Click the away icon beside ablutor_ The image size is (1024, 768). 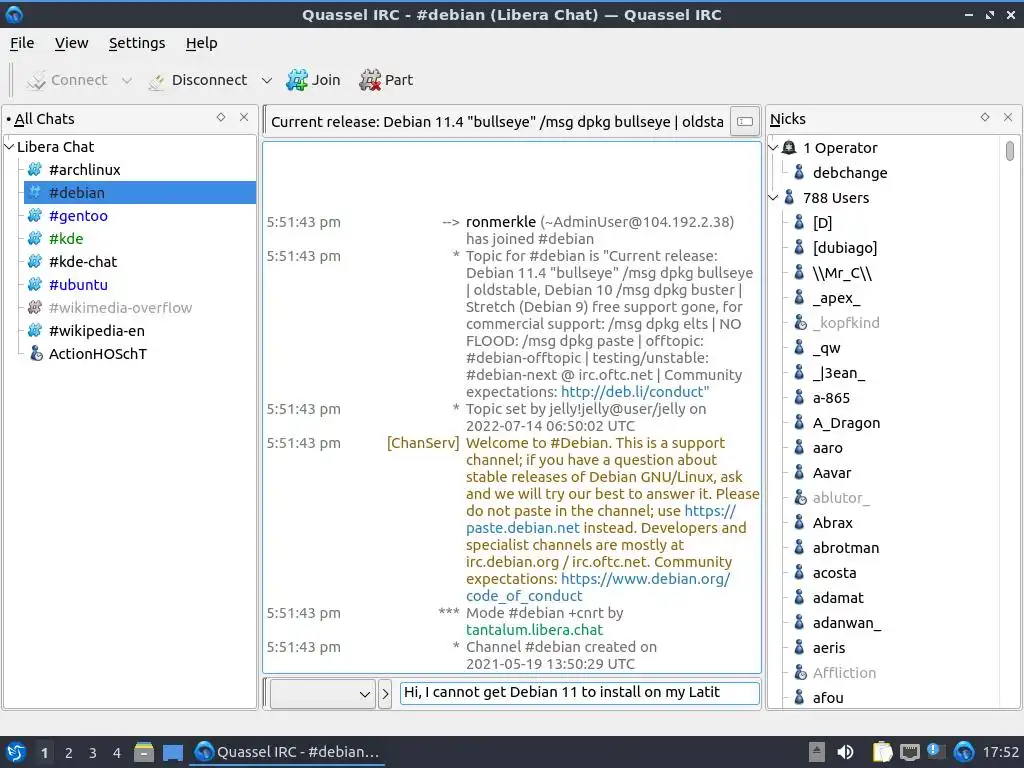tap(800, 498)
